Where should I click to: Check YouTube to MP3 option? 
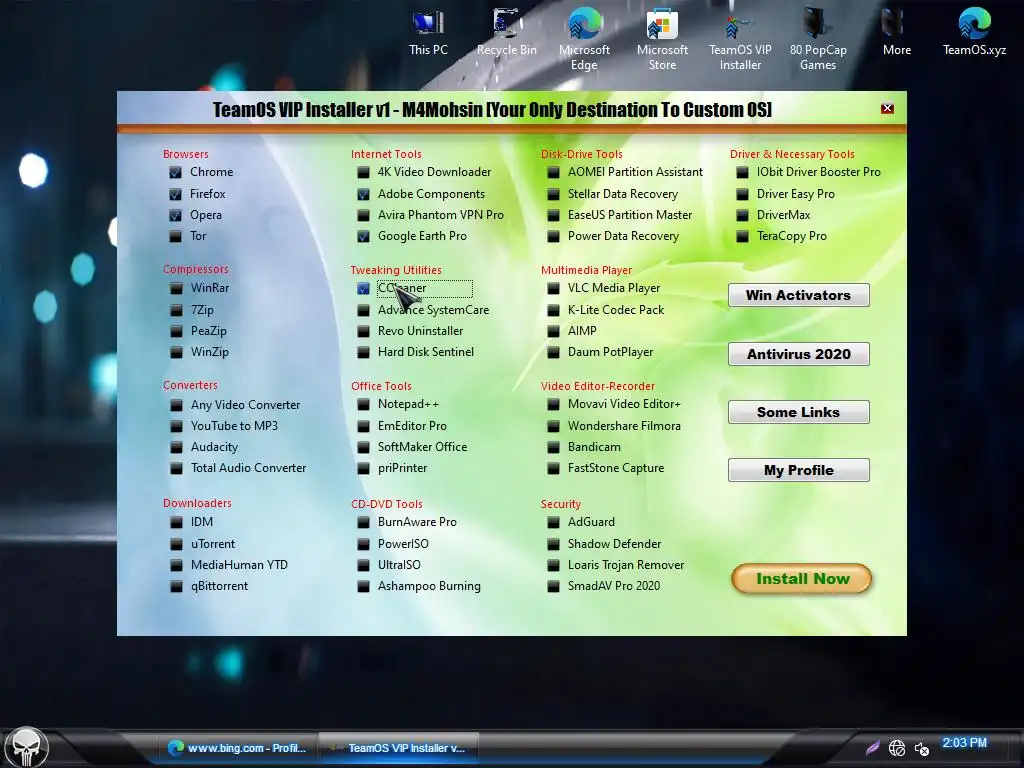176,426
